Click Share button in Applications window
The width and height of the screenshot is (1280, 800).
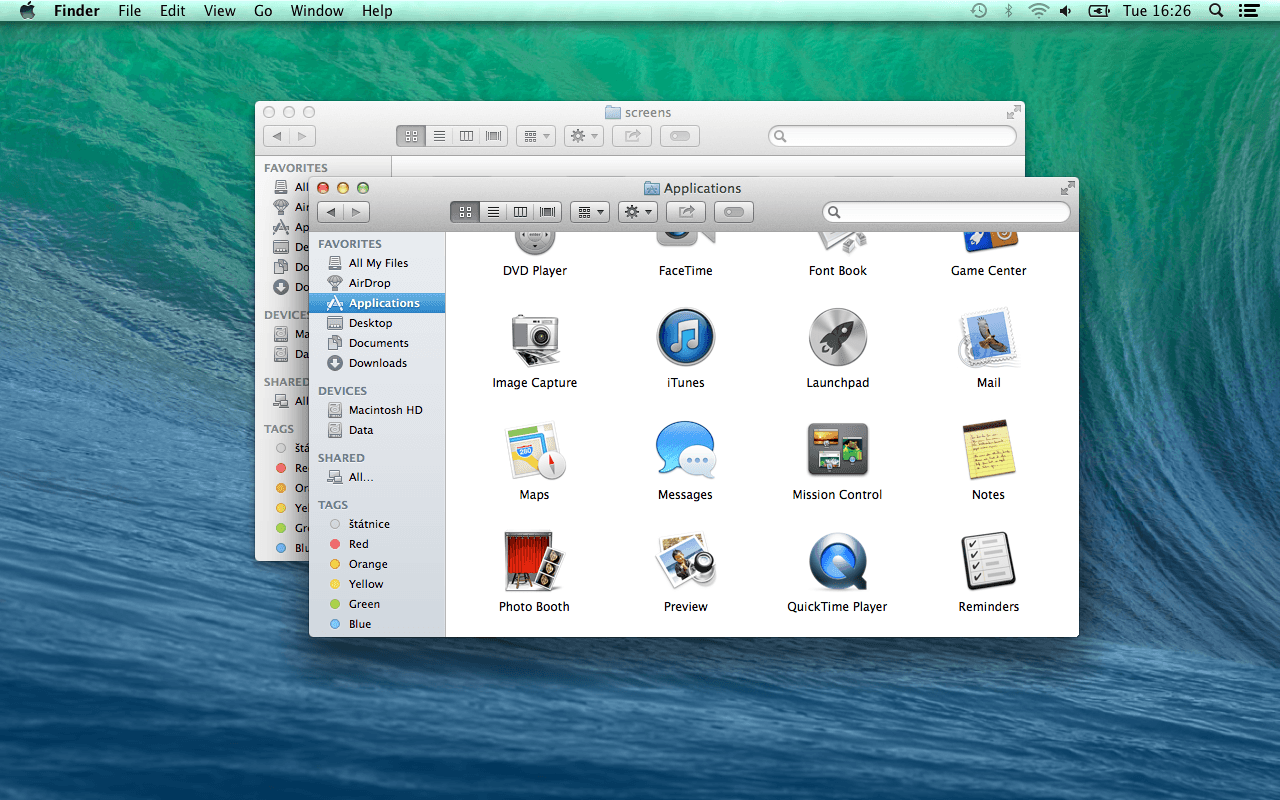coord(686,212)
